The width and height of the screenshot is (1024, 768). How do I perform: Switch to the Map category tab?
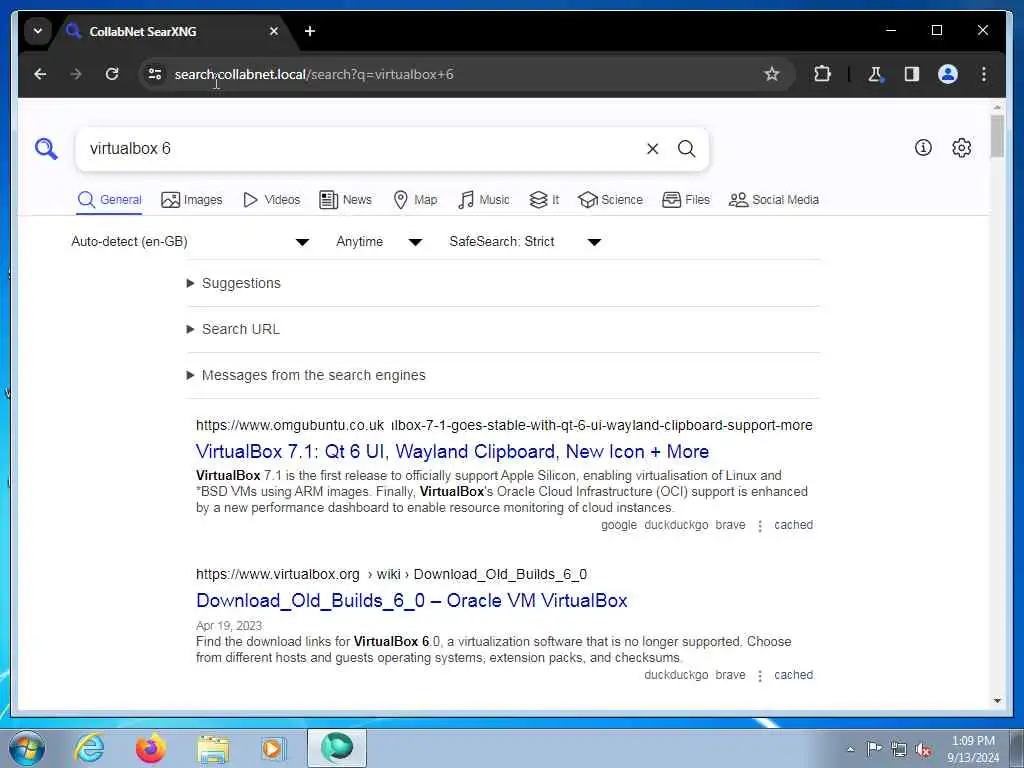pos(415,199)
